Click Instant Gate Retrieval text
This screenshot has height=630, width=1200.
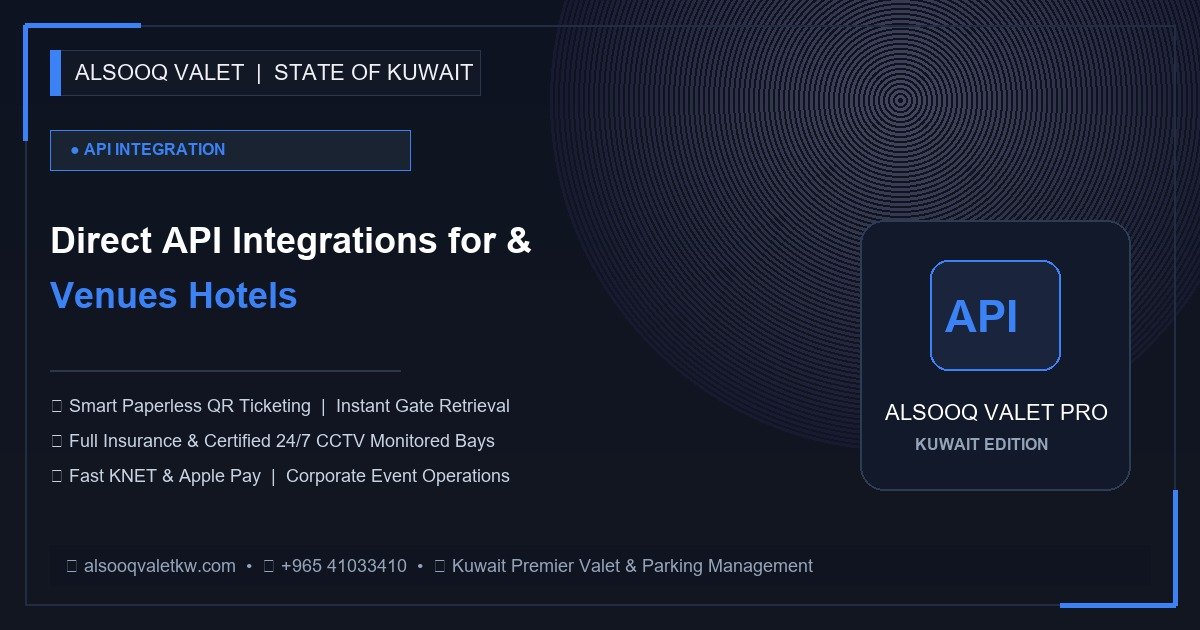(x=423, y=406)
